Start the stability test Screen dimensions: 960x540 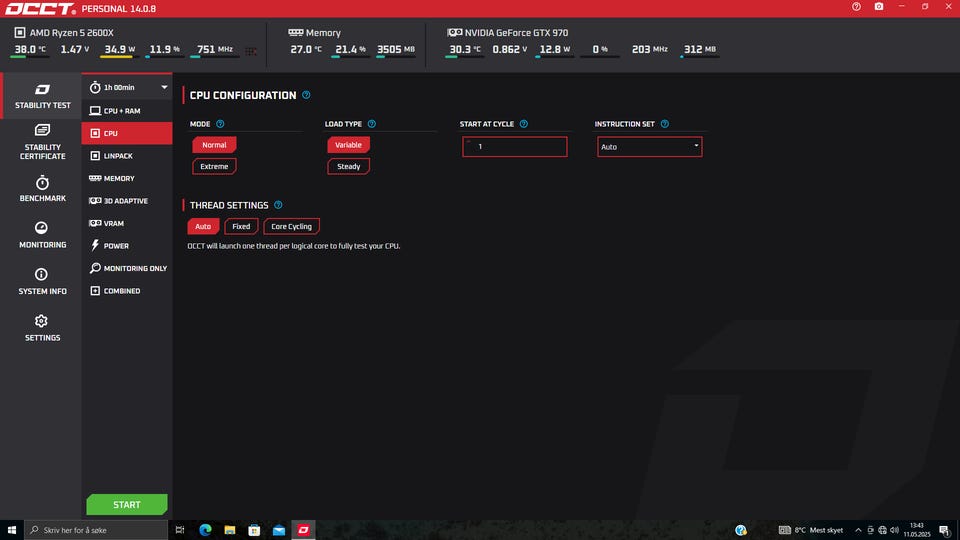tap(127, 504)
